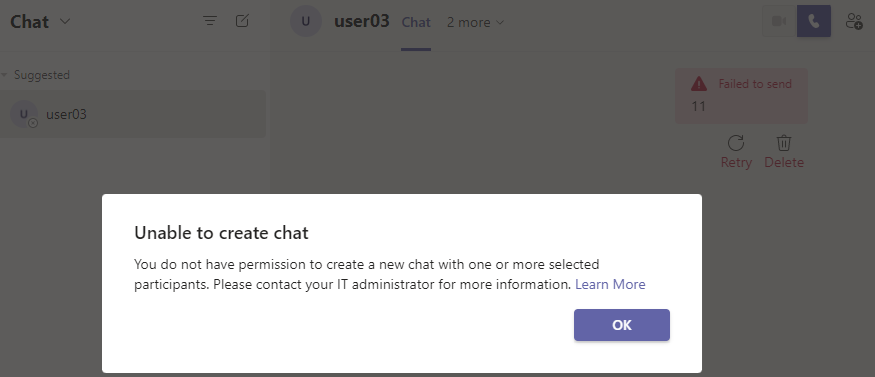Open the chat filter icon
This screenshot has width=875, height=377.
210,21
